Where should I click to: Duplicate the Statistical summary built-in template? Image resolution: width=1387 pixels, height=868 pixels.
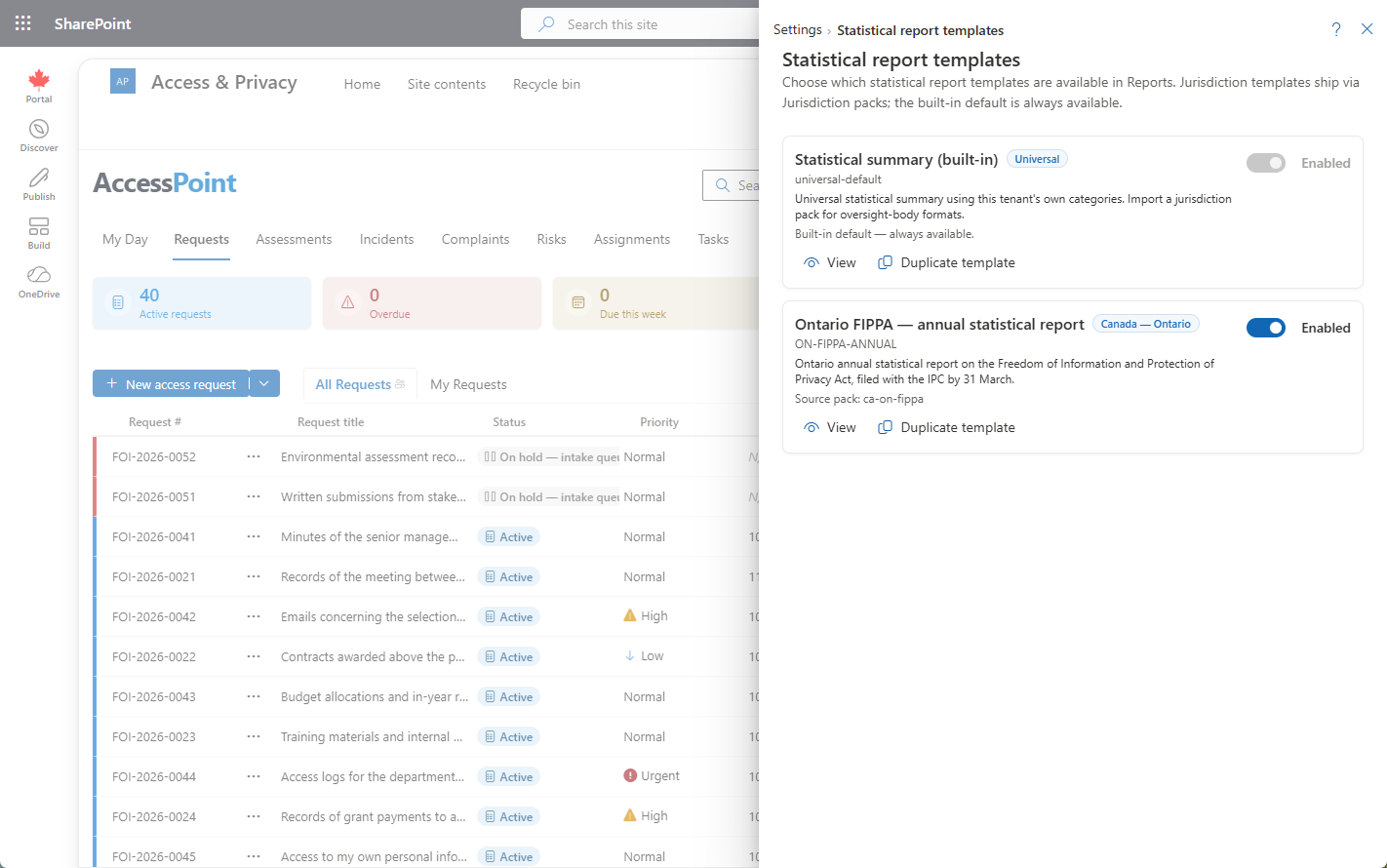[946, 262]
